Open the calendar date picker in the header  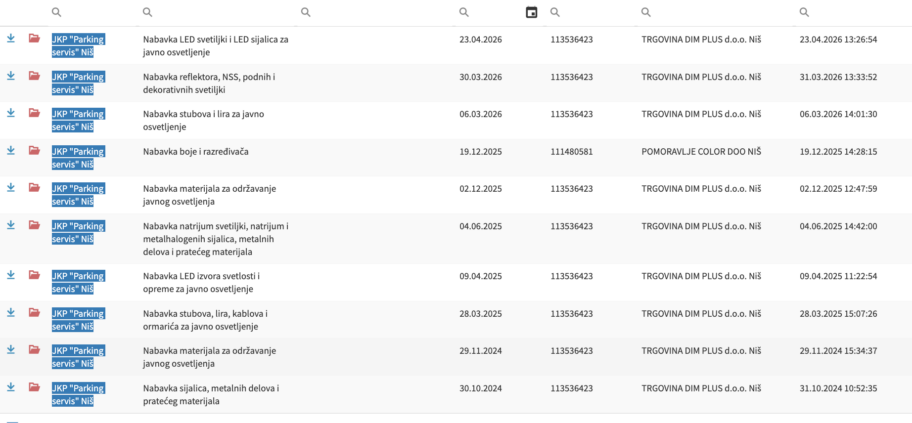pos(531,12)
